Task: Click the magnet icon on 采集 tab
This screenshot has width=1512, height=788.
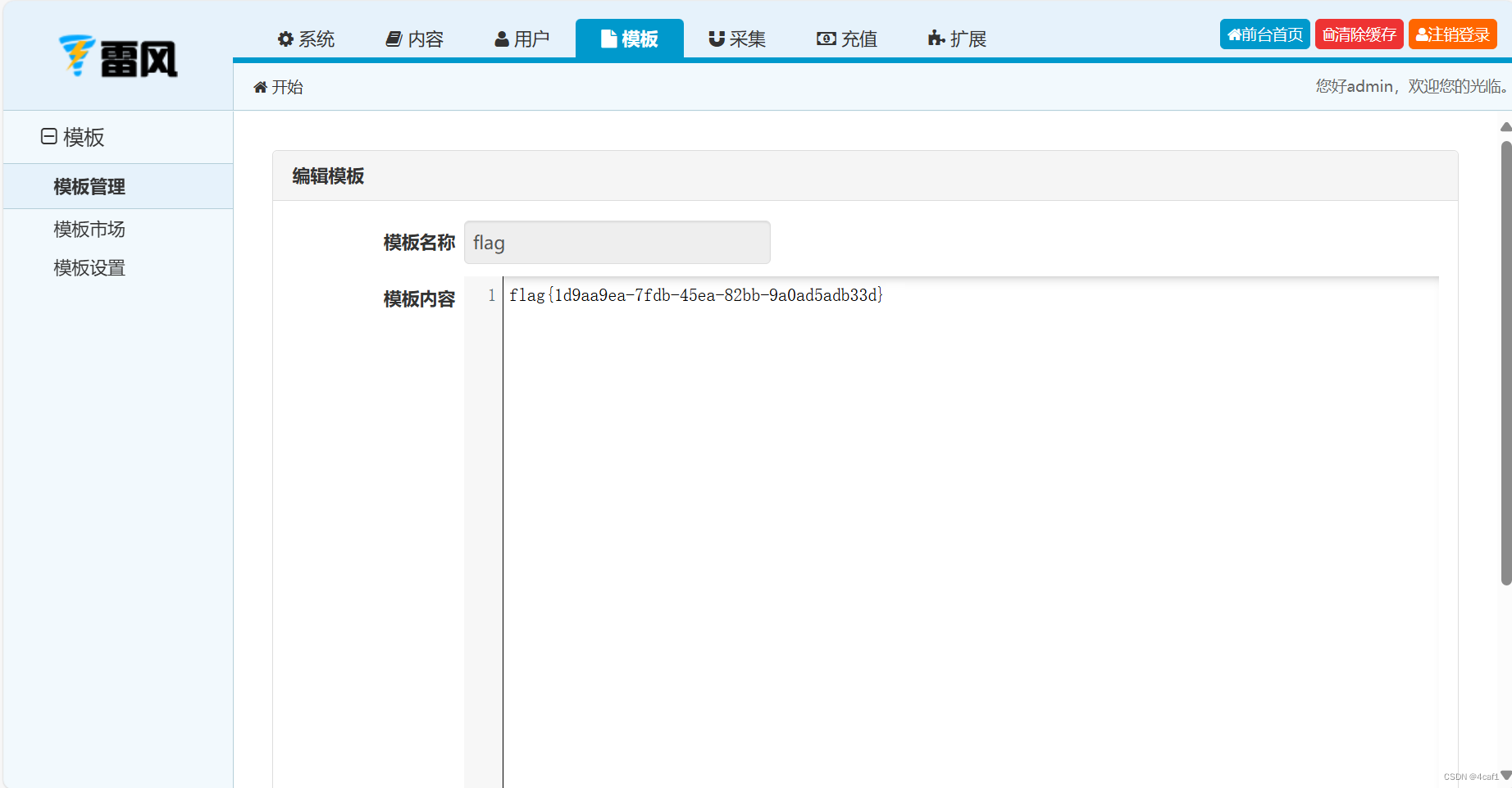Action: [717, 39]
